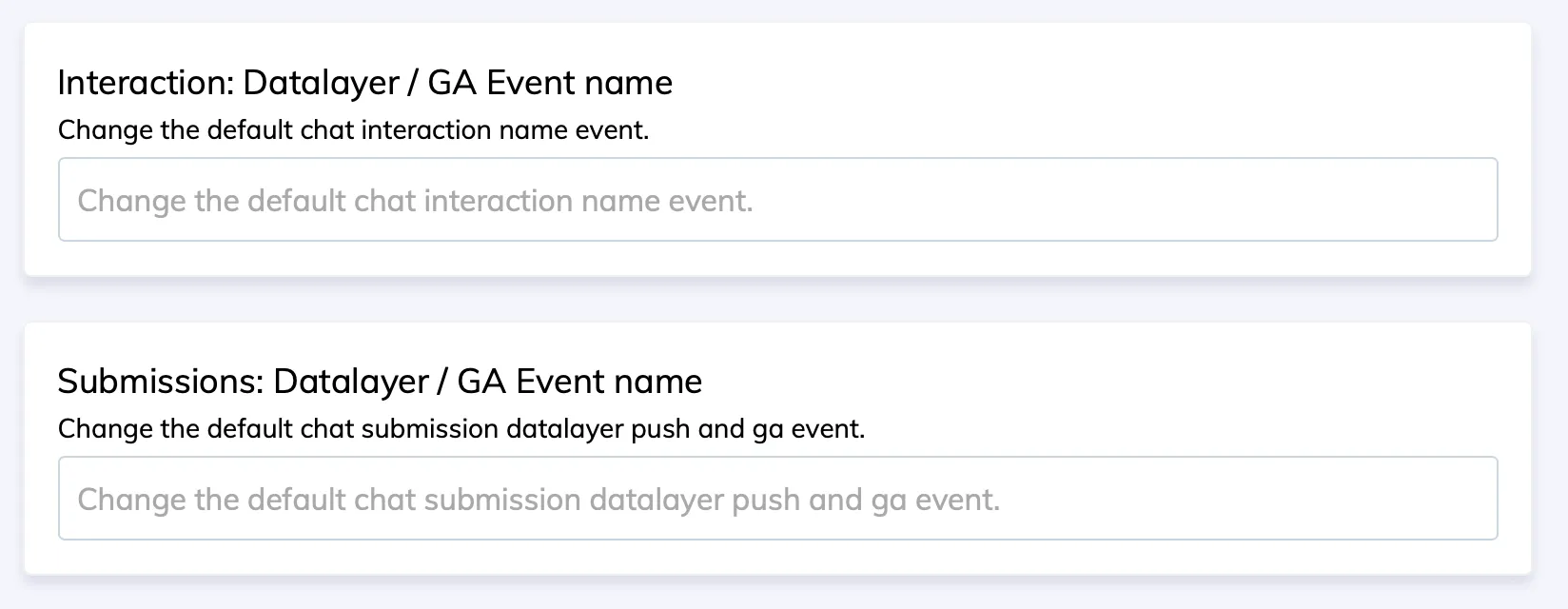Click the word 'Submissions:' in the second heading
The height and width of the screenshot is (609, 1568).
(161, 382)
